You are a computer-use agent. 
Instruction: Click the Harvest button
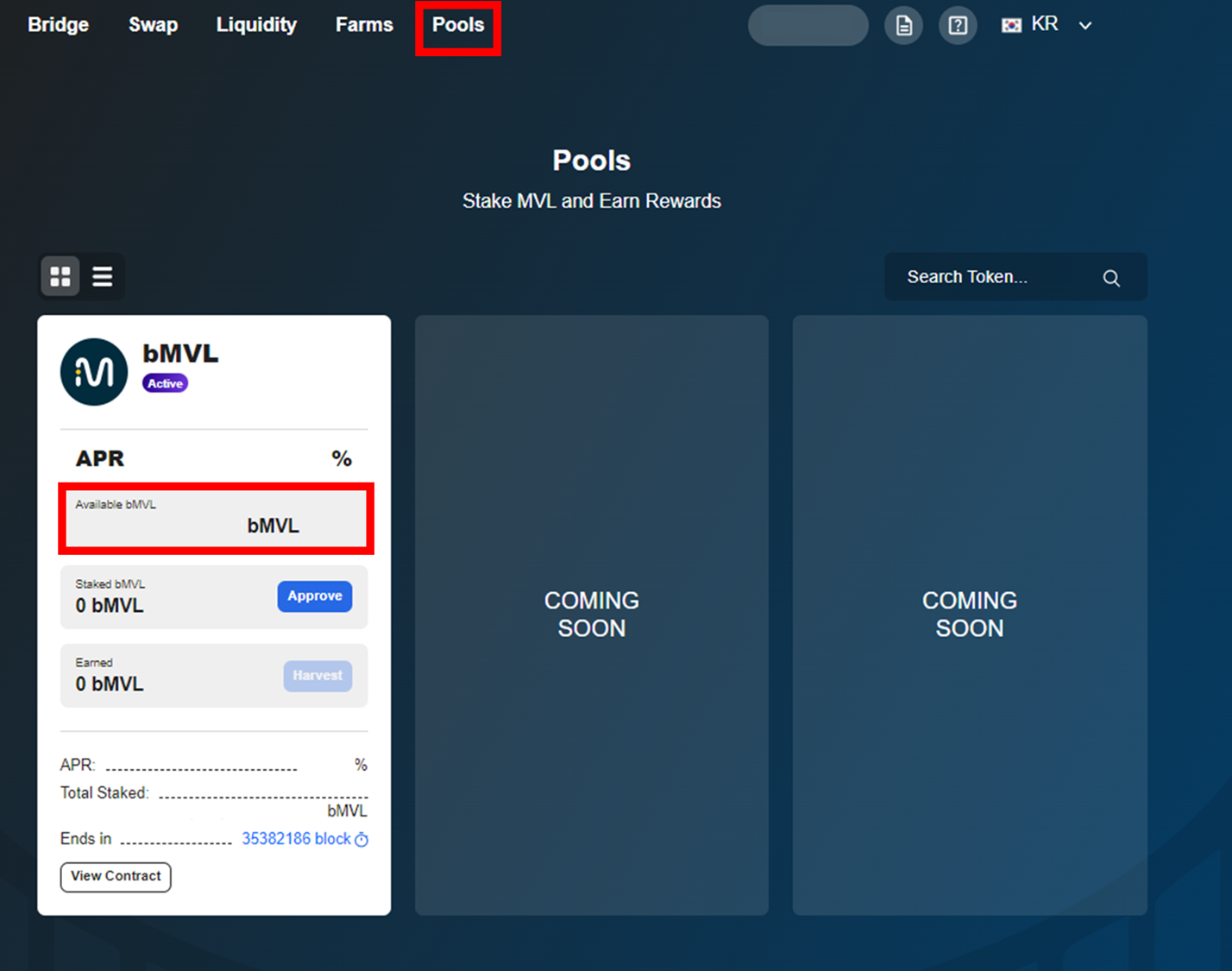pyautogui.click(x=317, y=676)
